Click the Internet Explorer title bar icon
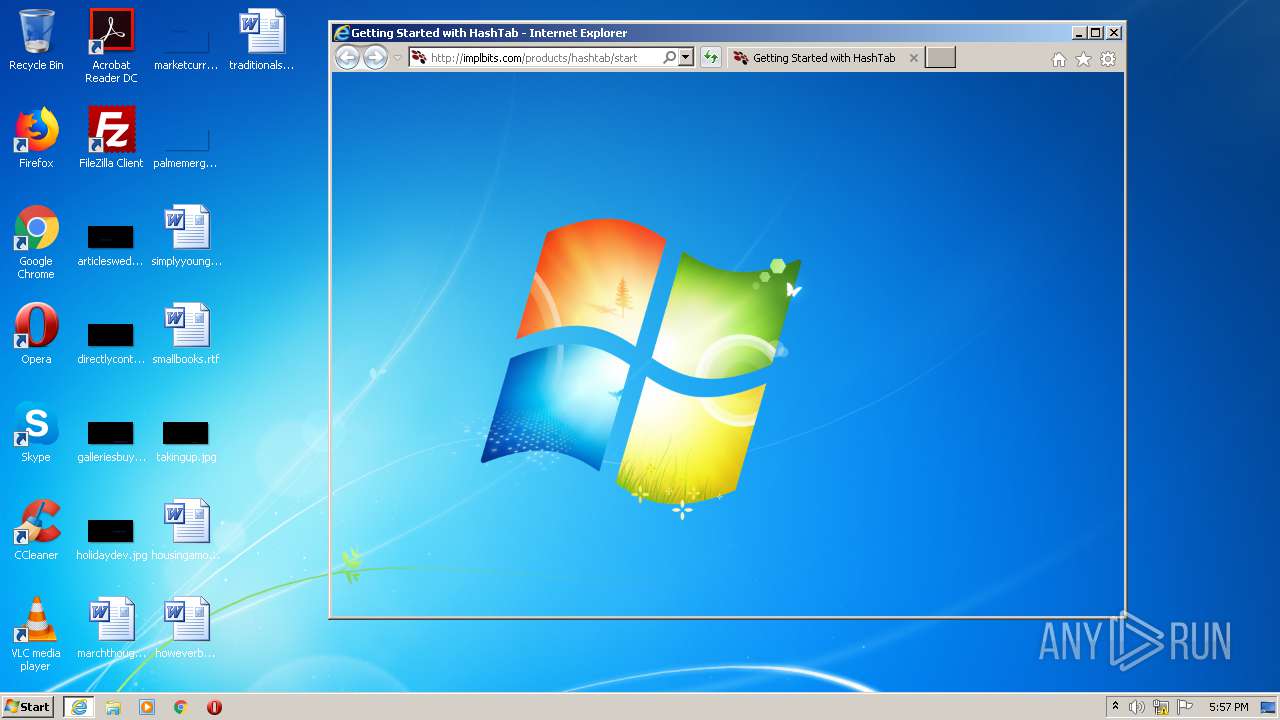Viewport: 1280px width, 720px height. [341, 33]
